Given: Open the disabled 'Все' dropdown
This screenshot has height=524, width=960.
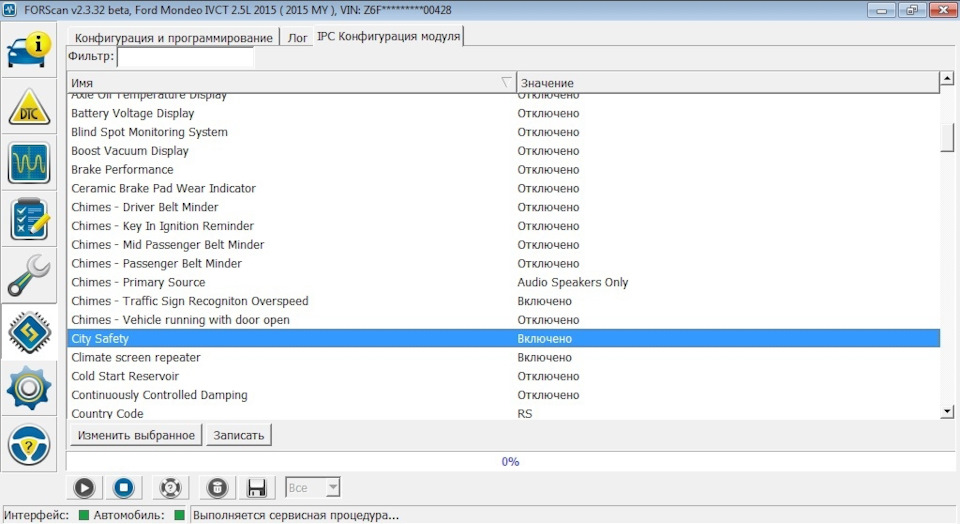Looking at the screenshot, I should click(x=312, y=488).
